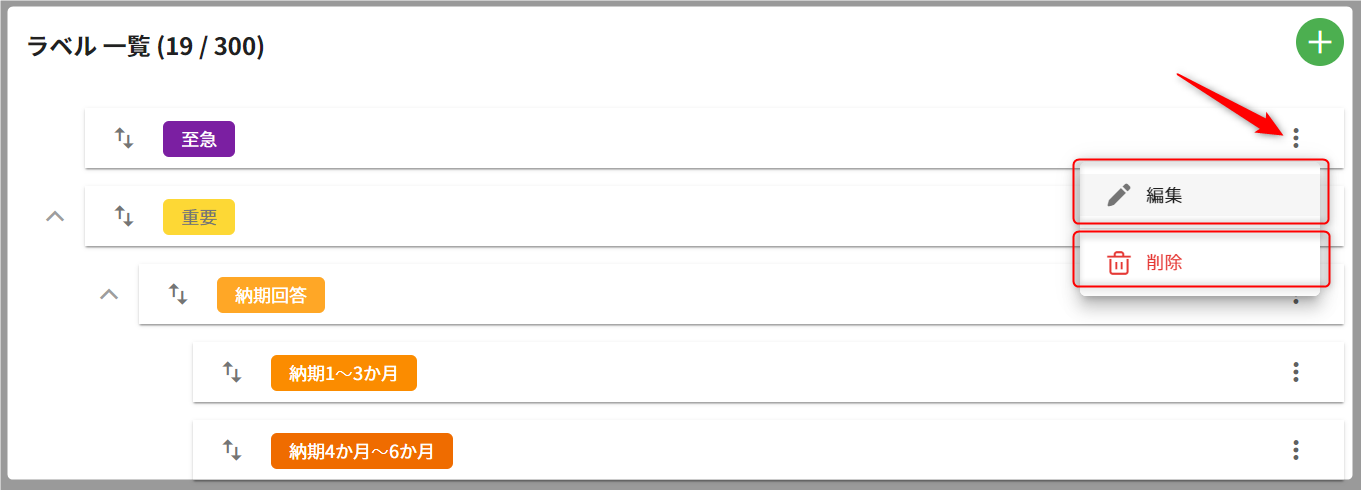Collapse the 納期回答 label group

110,294
